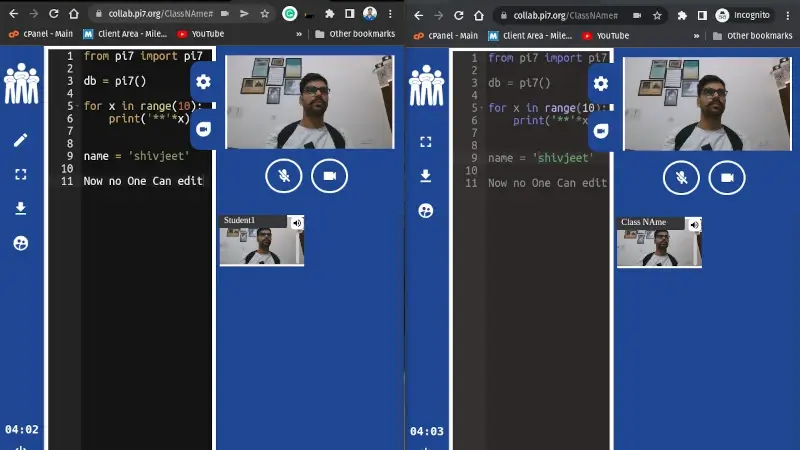Open Other bookmarks folder in left browser

(x=355, y=34)
